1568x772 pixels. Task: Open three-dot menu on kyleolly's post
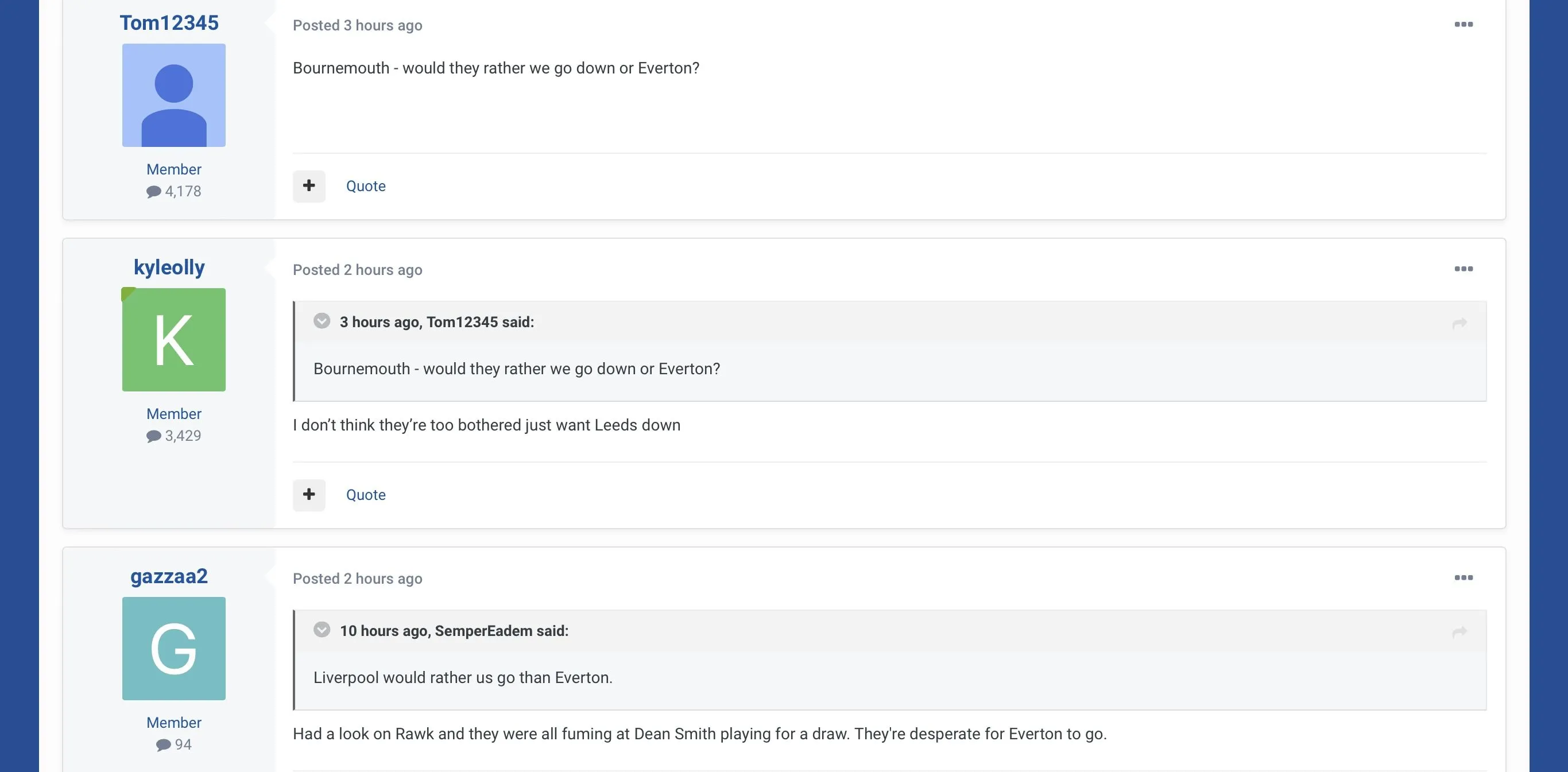[1464, 269]
